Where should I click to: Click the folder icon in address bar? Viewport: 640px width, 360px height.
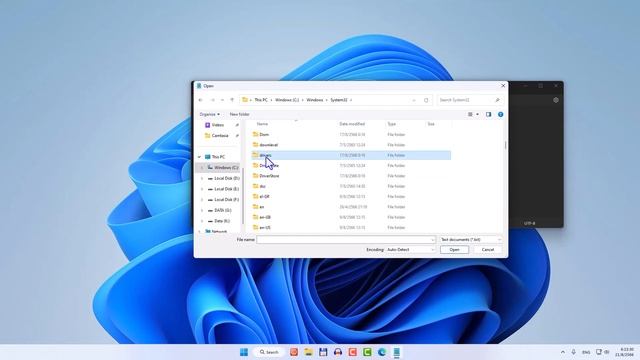pos(245,100)
